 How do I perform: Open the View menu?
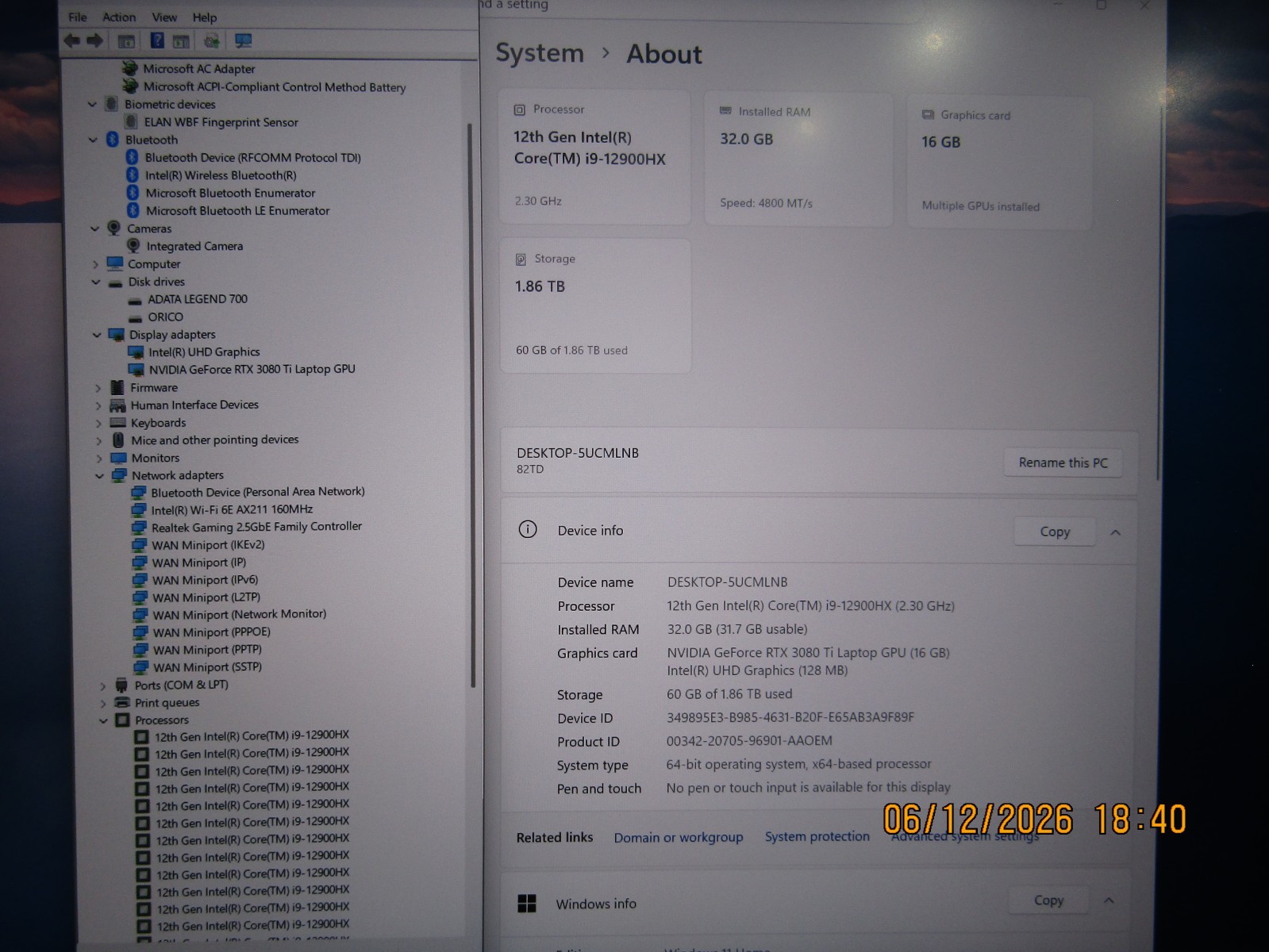pyautogui.click(x=164, y=17)
